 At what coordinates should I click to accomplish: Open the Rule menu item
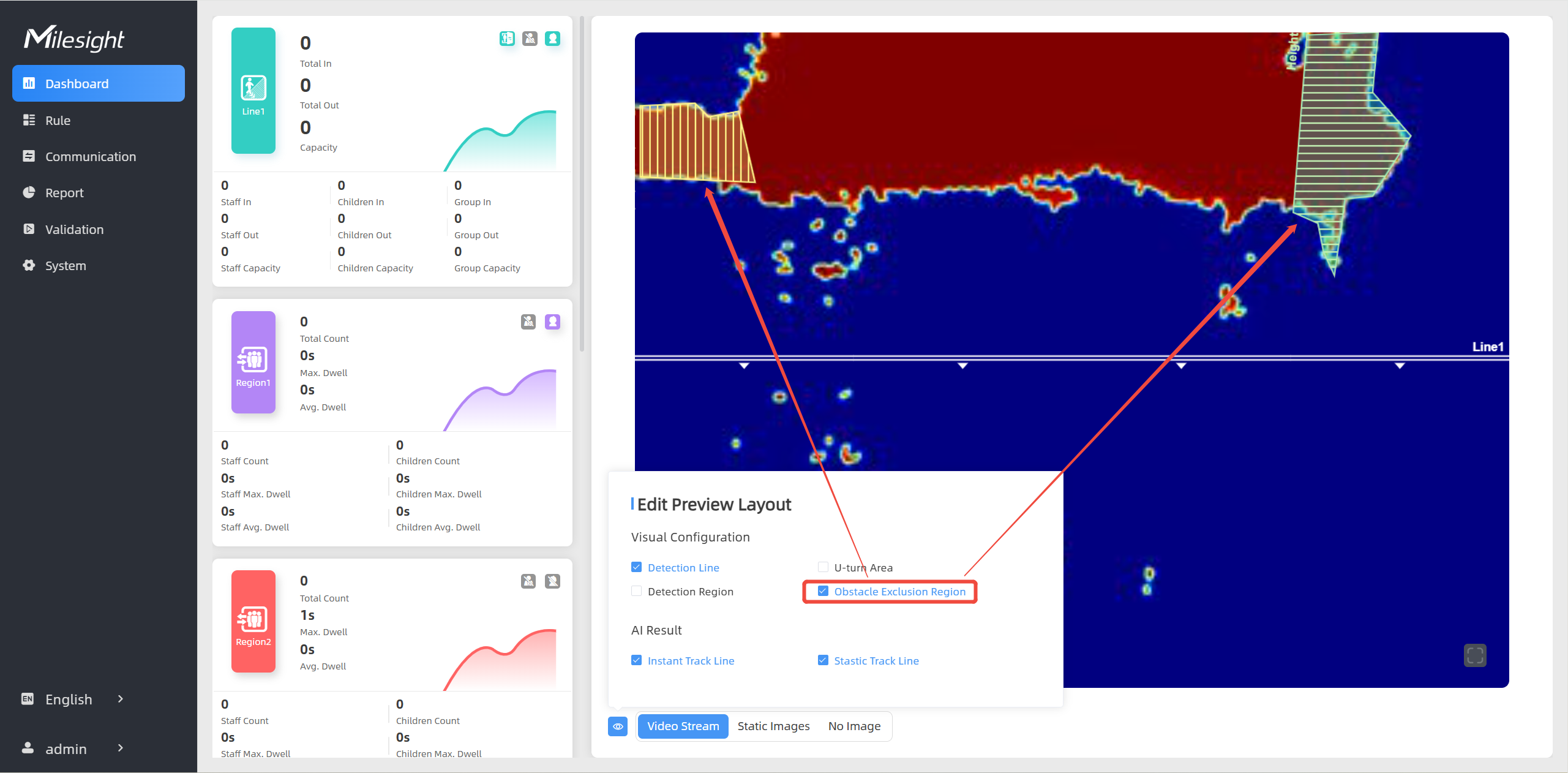58,121
